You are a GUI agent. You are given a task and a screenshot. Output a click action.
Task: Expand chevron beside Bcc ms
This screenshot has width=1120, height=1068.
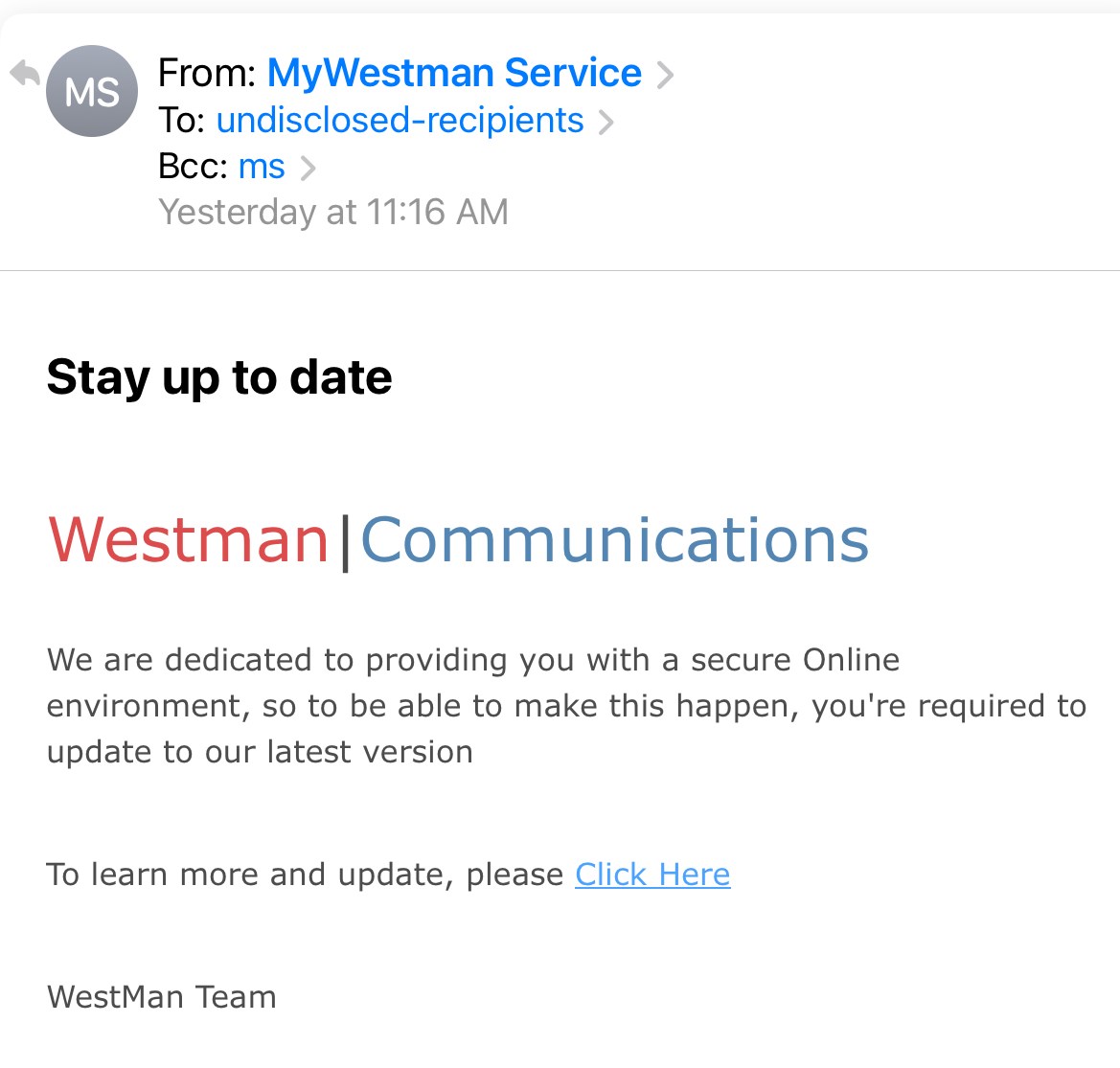(x=308, y=168)
